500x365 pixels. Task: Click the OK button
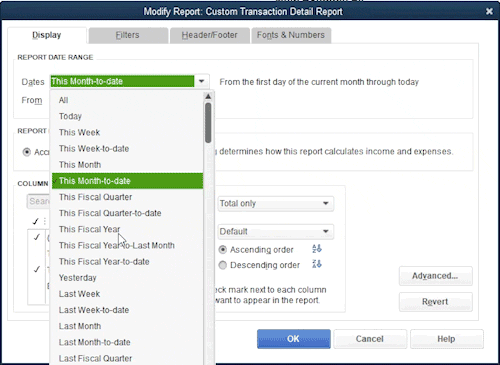click(294, 339)
